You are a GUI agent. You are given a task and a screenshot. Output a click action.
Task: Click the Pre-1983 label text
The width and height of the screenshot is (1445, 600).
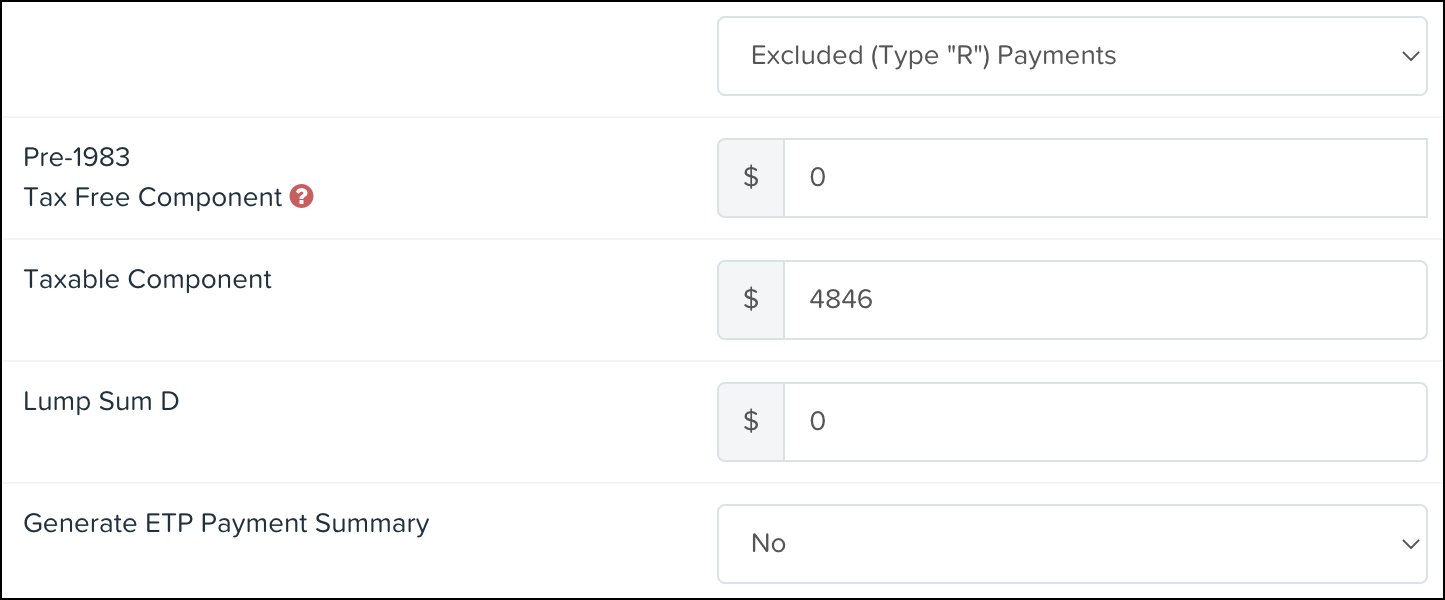pos(77,157)
